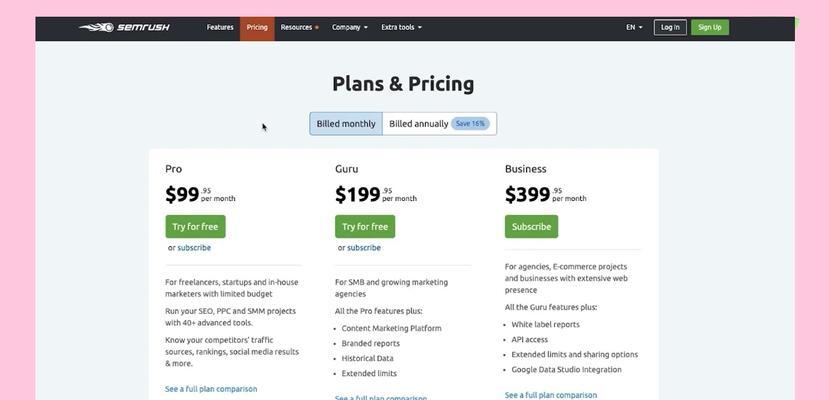Open the Features menu item
This screenshot has height=400, width=829.
pyautogui.click(x=220, y=27)
